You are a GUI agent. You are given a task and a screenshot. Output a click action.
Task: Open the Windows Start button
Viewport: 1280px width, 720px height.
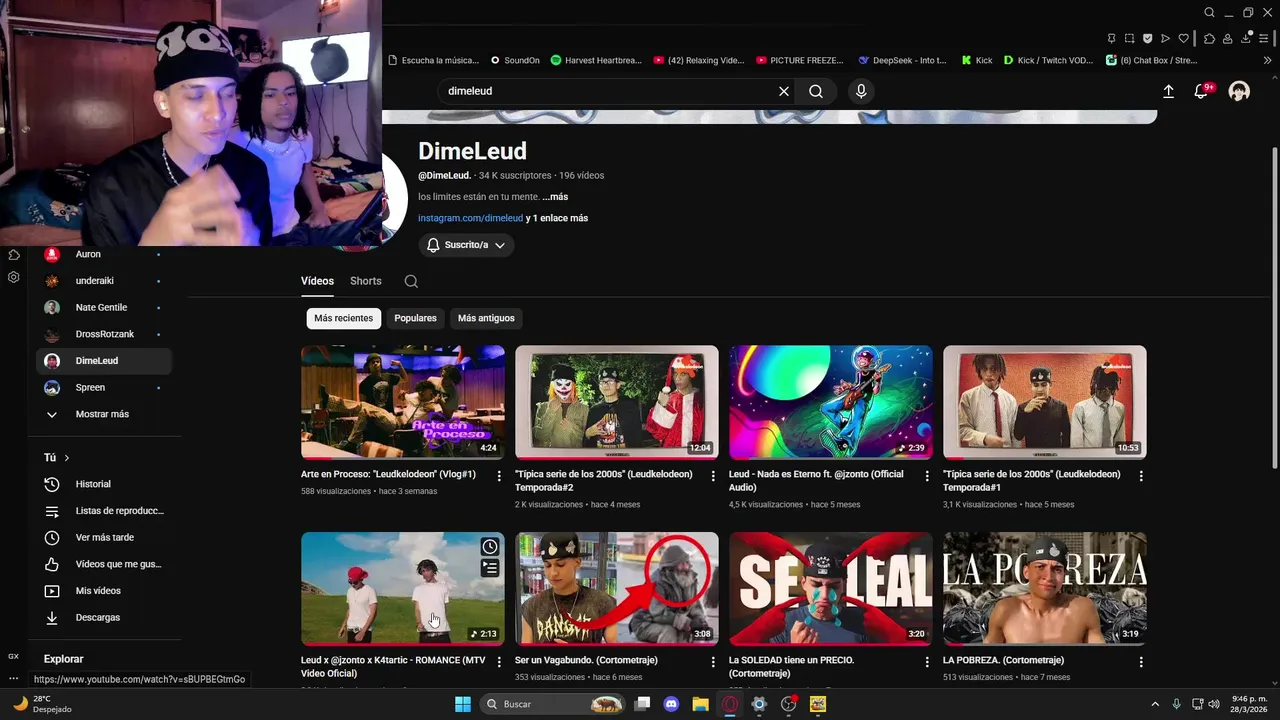tap(463, 704)
